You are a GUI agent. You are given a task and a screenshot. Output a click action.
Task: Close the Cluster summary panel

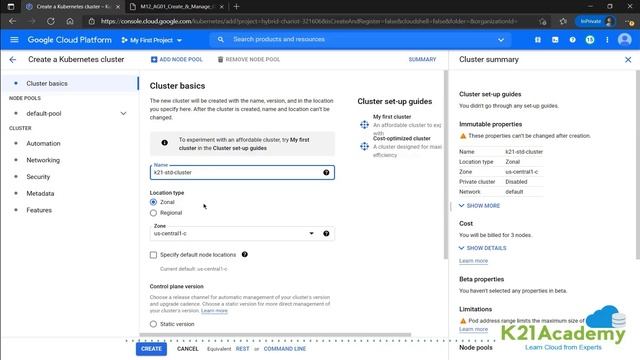(x=628, y=60)
